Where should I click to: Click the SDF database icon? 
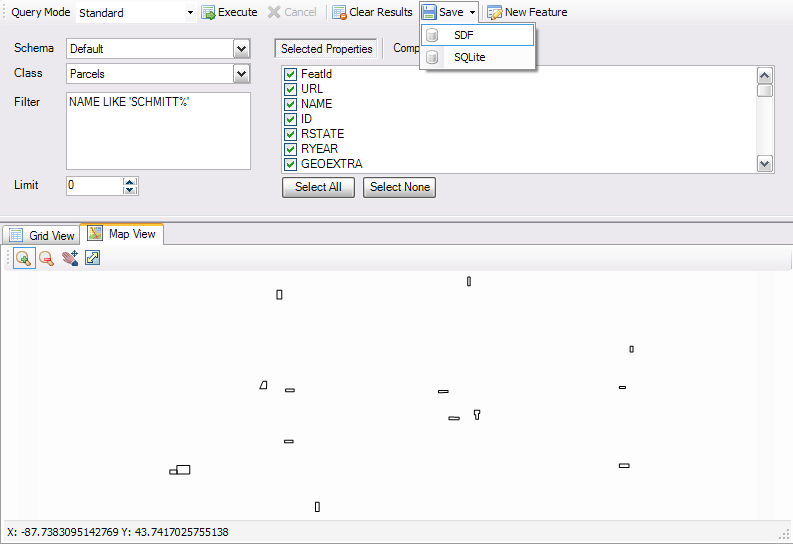(432, 35)
